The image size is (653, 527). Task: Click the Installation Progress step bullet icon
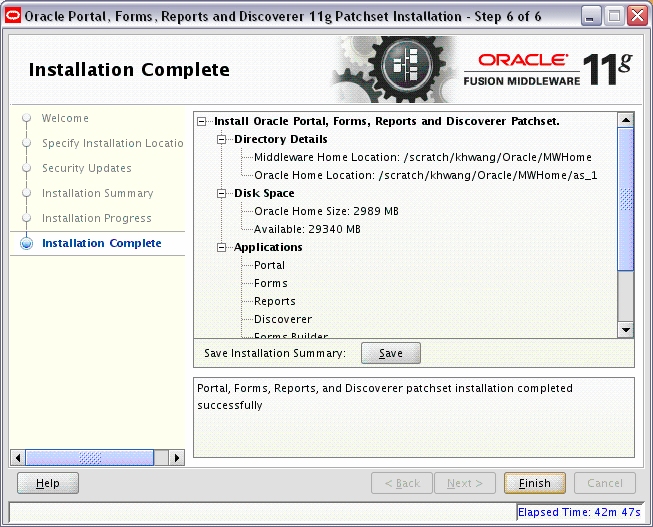coord(27,218)
